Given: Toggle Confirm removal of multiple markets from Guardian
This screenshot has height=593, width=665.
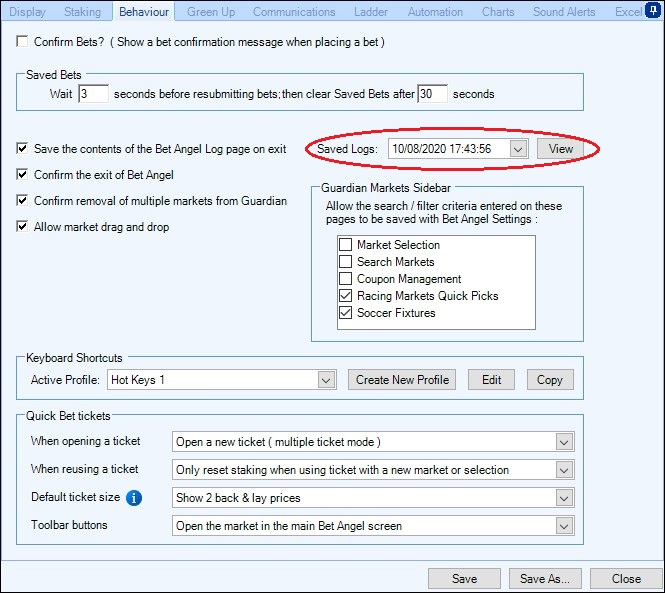Looking at the screenshot, I should pyautogui.click(x=22, y=200).
